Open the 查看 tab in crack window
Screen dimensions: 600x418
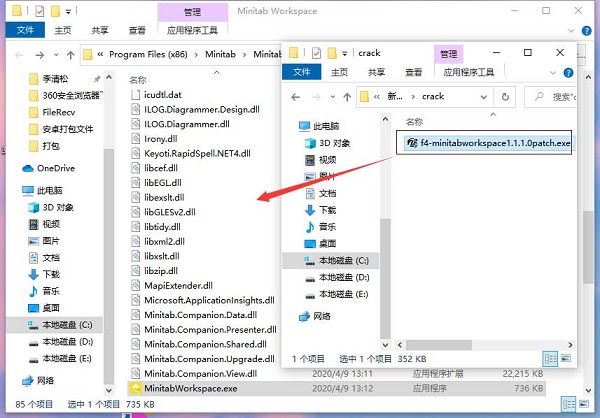tap(414, 72)
